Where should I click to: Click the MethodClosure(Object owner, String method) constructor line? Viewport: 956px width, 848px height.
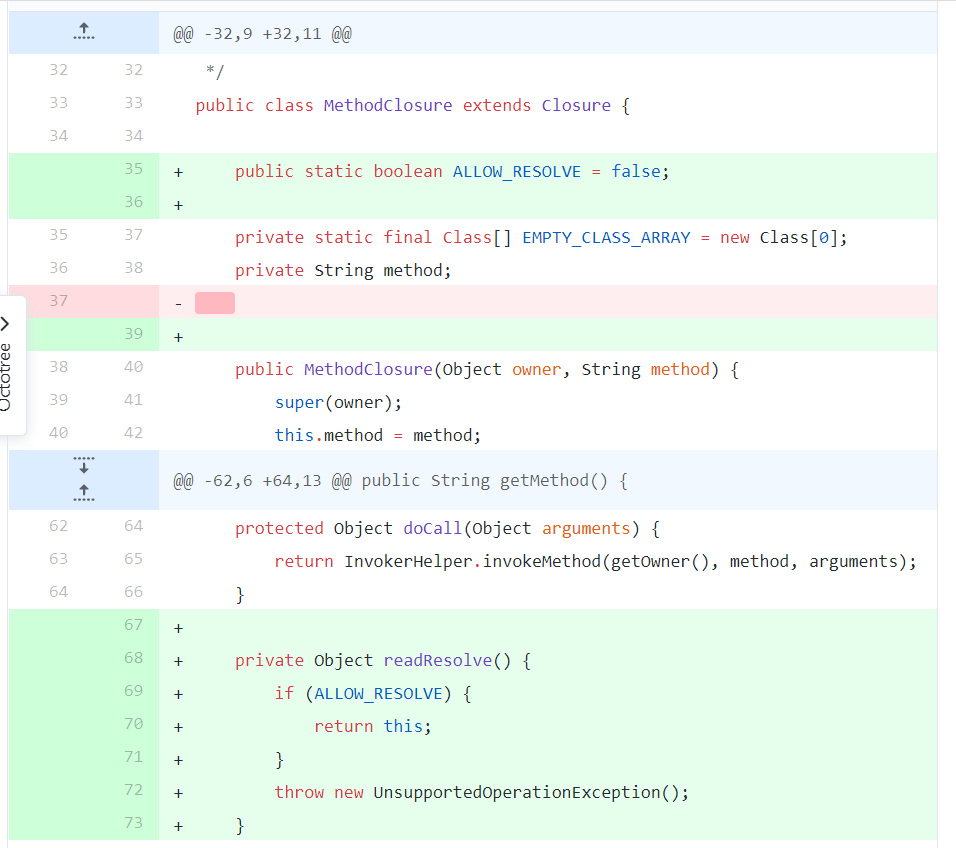coord(487,369)
